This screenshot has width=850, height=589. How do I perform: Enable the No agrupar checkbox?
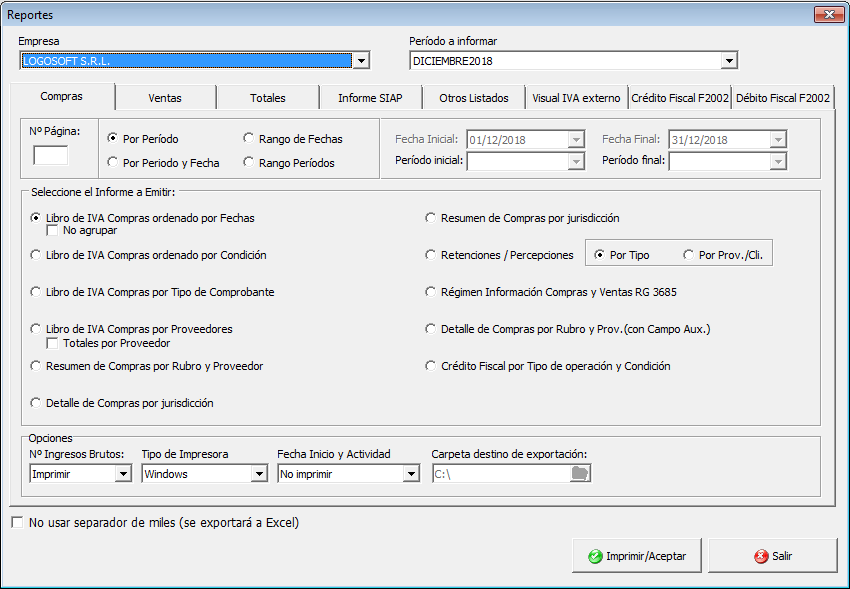pyautogui.click(x=54, y=230)
